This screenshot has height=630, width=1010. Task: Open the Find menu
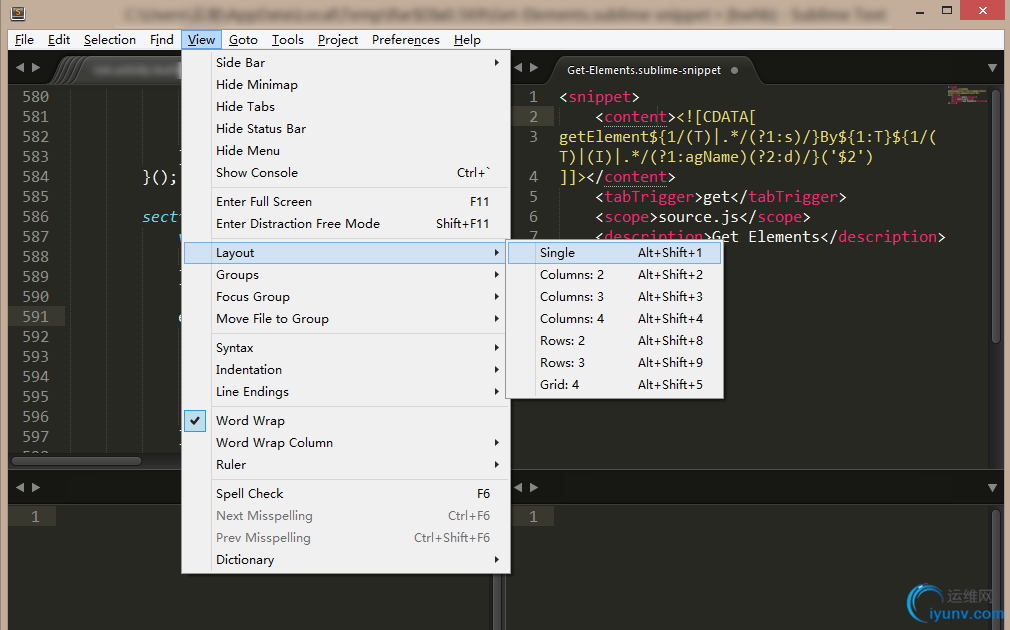[162, 40]
